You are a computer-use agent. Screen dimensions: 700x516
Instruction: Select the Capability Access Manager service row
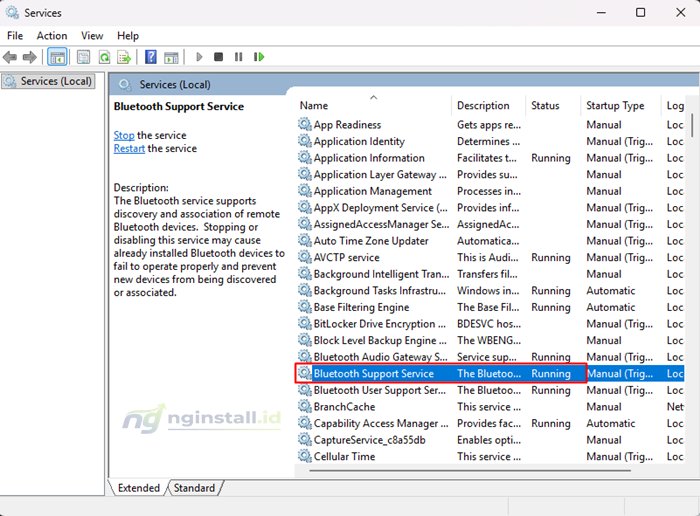tap(490, 423)
